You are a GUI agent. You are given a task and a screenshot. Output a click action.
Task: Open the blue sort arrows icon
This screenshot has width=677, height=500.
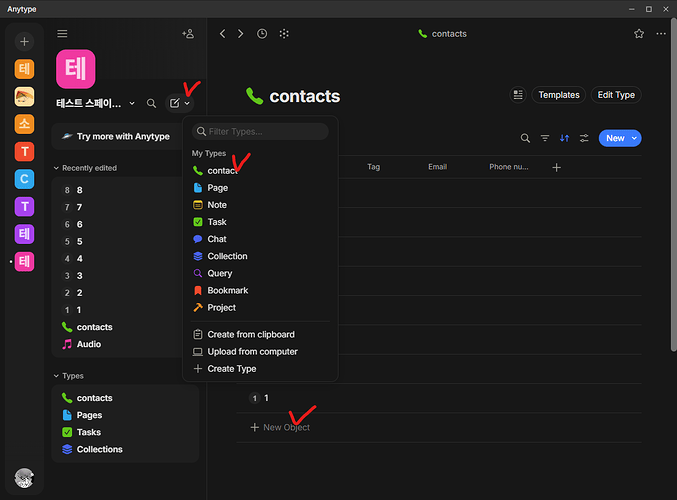pyautogui.click(x=564, y=138)
